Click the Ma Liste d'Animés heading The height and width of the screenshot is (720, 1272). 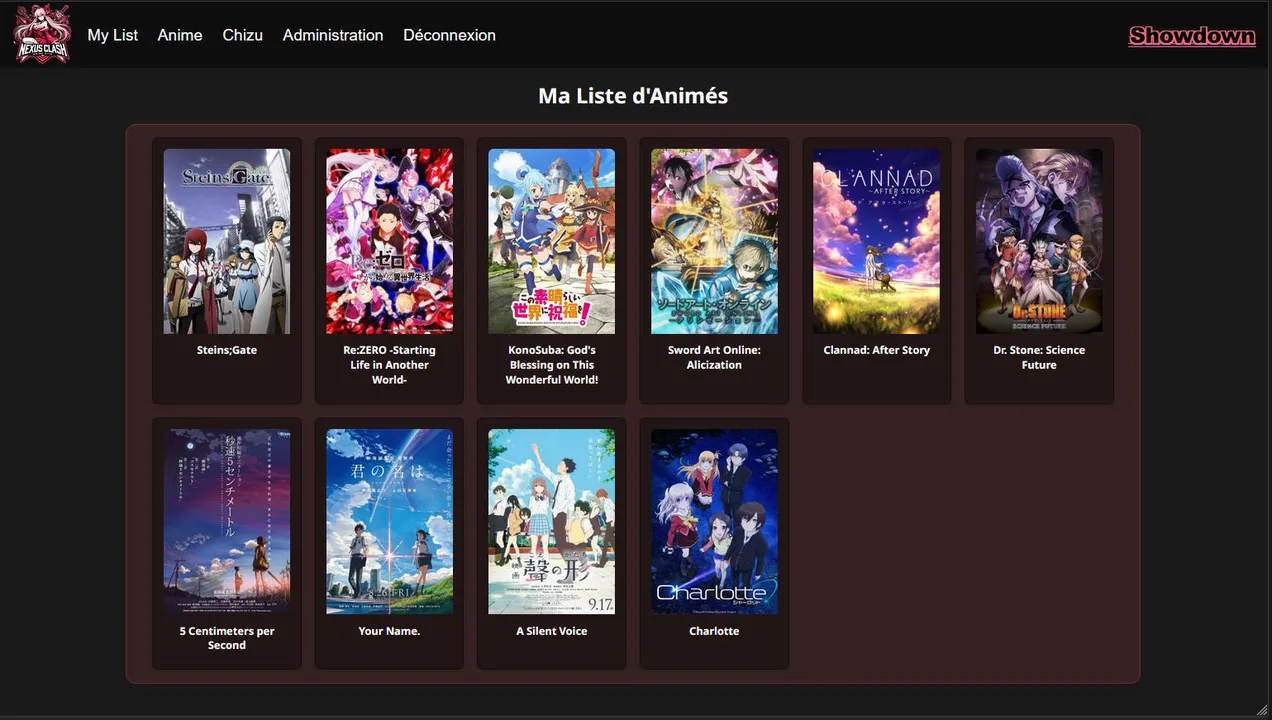tap(633, 96)
